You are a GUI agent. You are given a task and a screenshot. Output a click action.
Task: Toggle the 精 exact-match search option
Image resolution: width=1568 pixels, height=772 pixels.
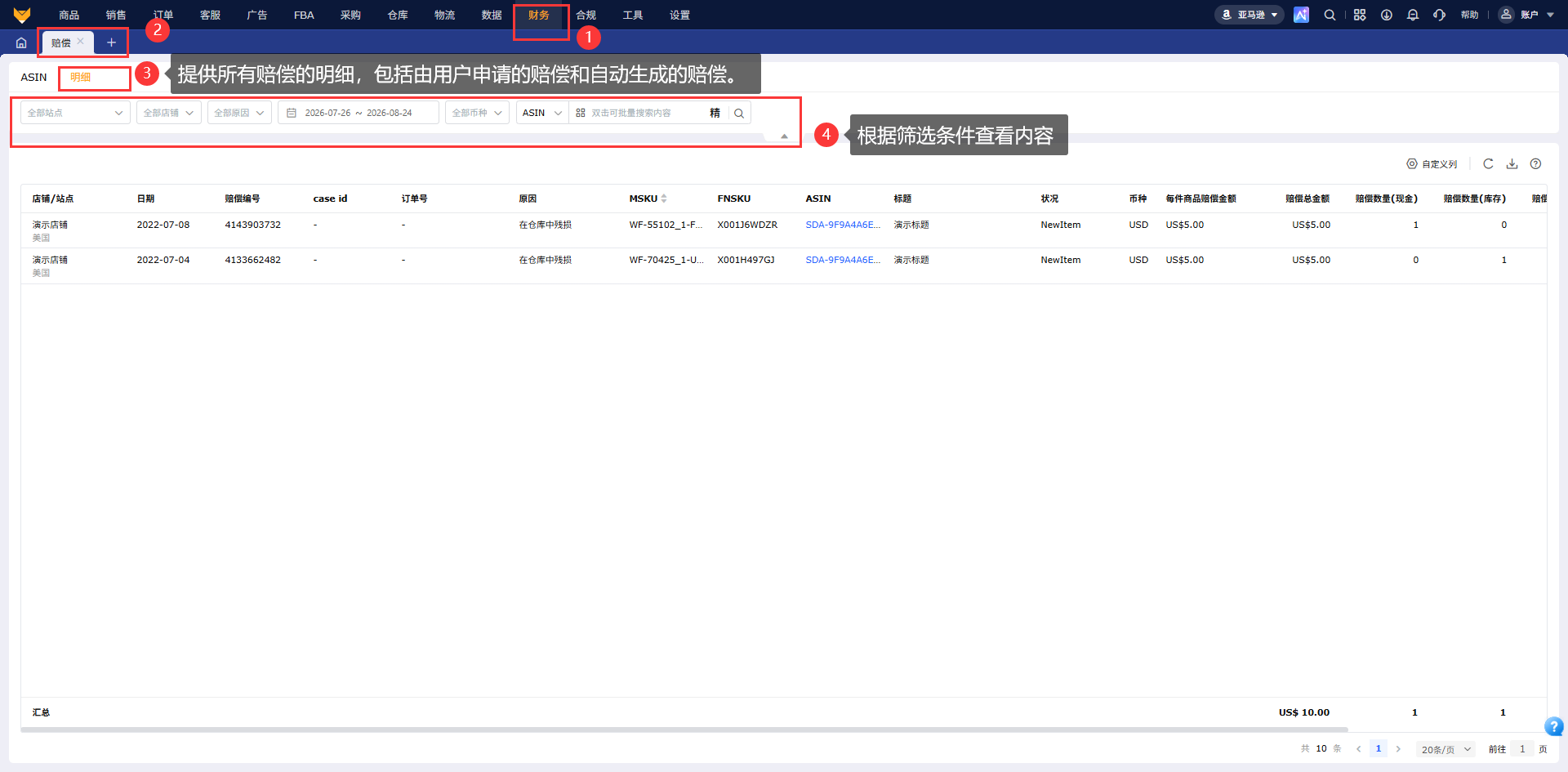(715, 113)
